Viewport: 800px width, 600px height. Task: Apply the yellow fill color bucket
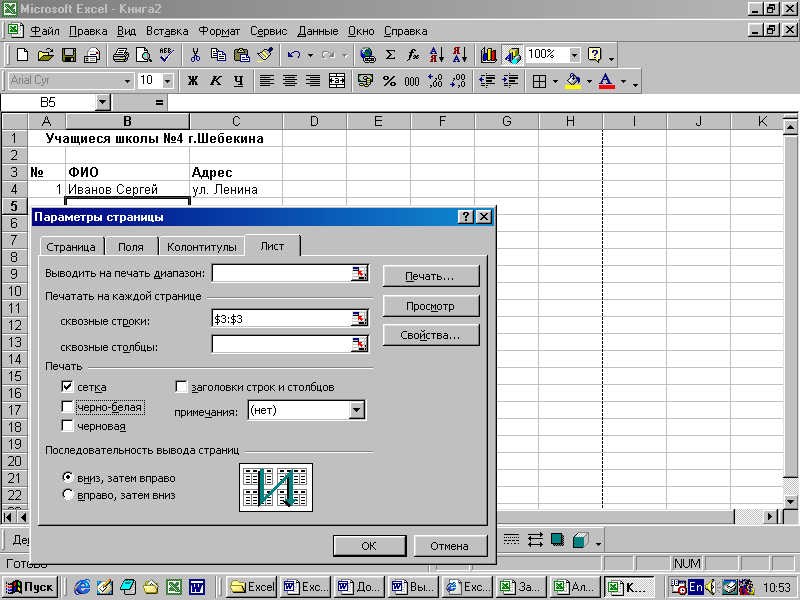click(x=573, y=81)
